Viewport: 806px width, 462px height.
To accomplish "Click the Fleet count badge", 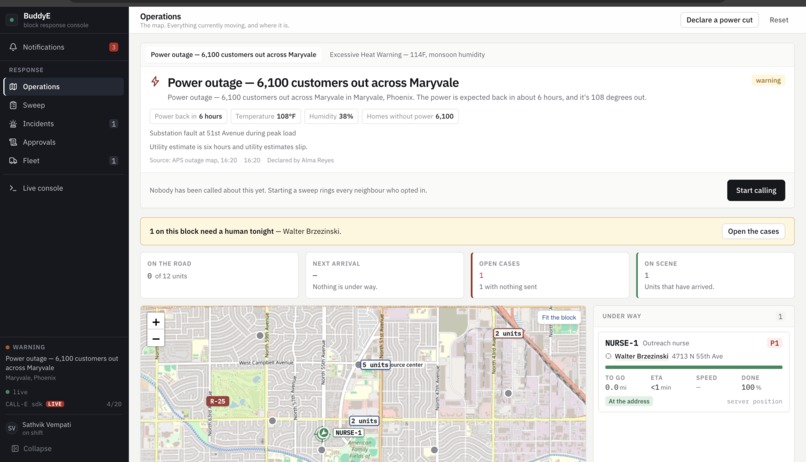I will pos(114,160).
